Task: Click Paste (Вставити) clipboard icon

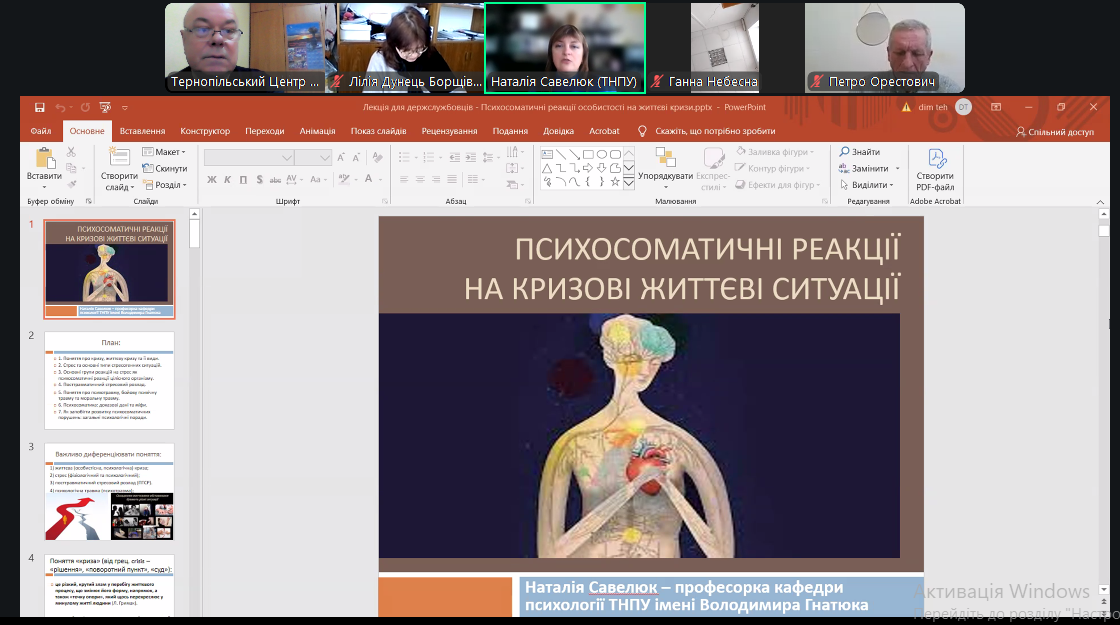Action: tap(44, 159)
